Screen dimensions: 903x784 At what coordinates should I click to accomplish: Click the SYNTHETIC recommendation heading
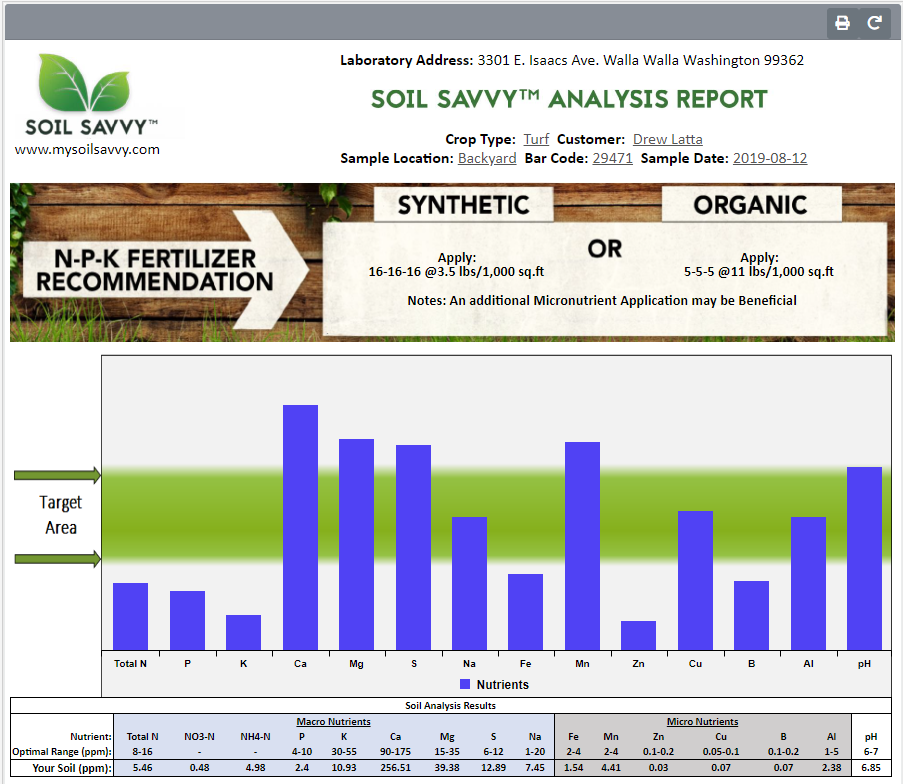click(463, 205)
